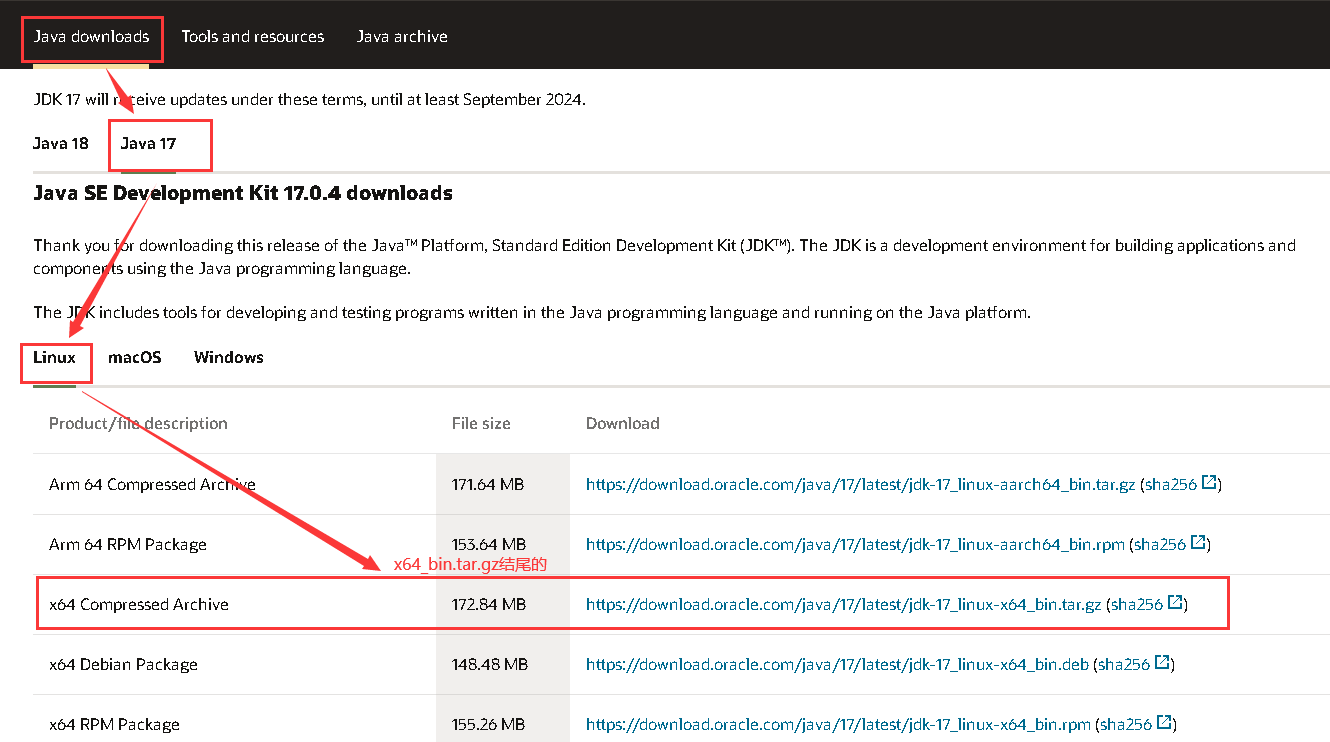The height and width of the screenshot is (742, 1330).
Task: Open external icon beside x64 tar.gz sha256
Action: point(1175,603)
